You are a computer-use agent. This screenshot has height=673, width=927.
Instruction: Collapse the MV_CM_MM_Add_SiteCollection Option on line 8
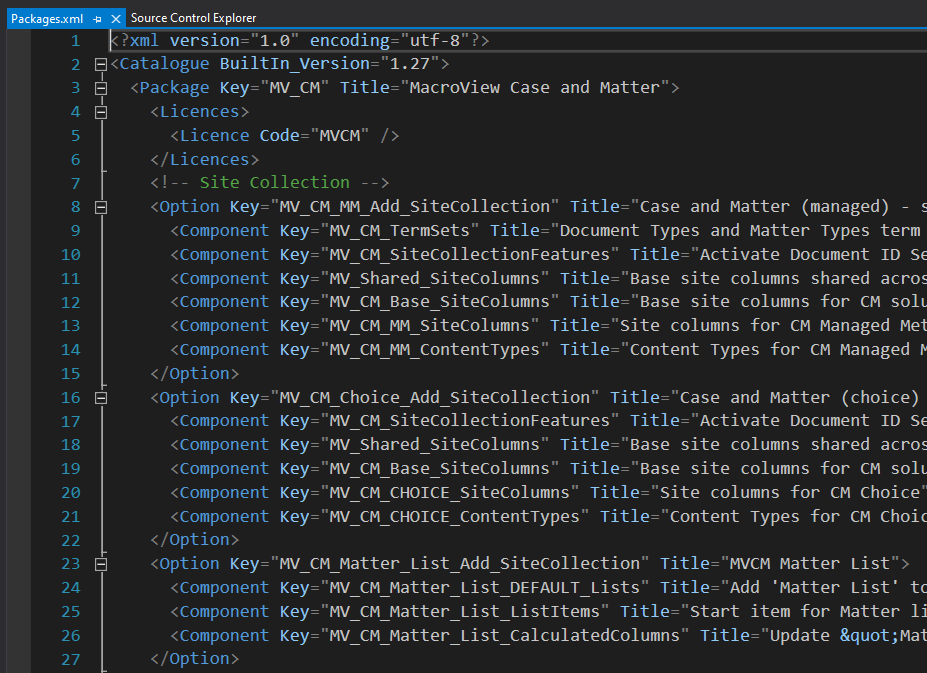[x=102, y=206]
